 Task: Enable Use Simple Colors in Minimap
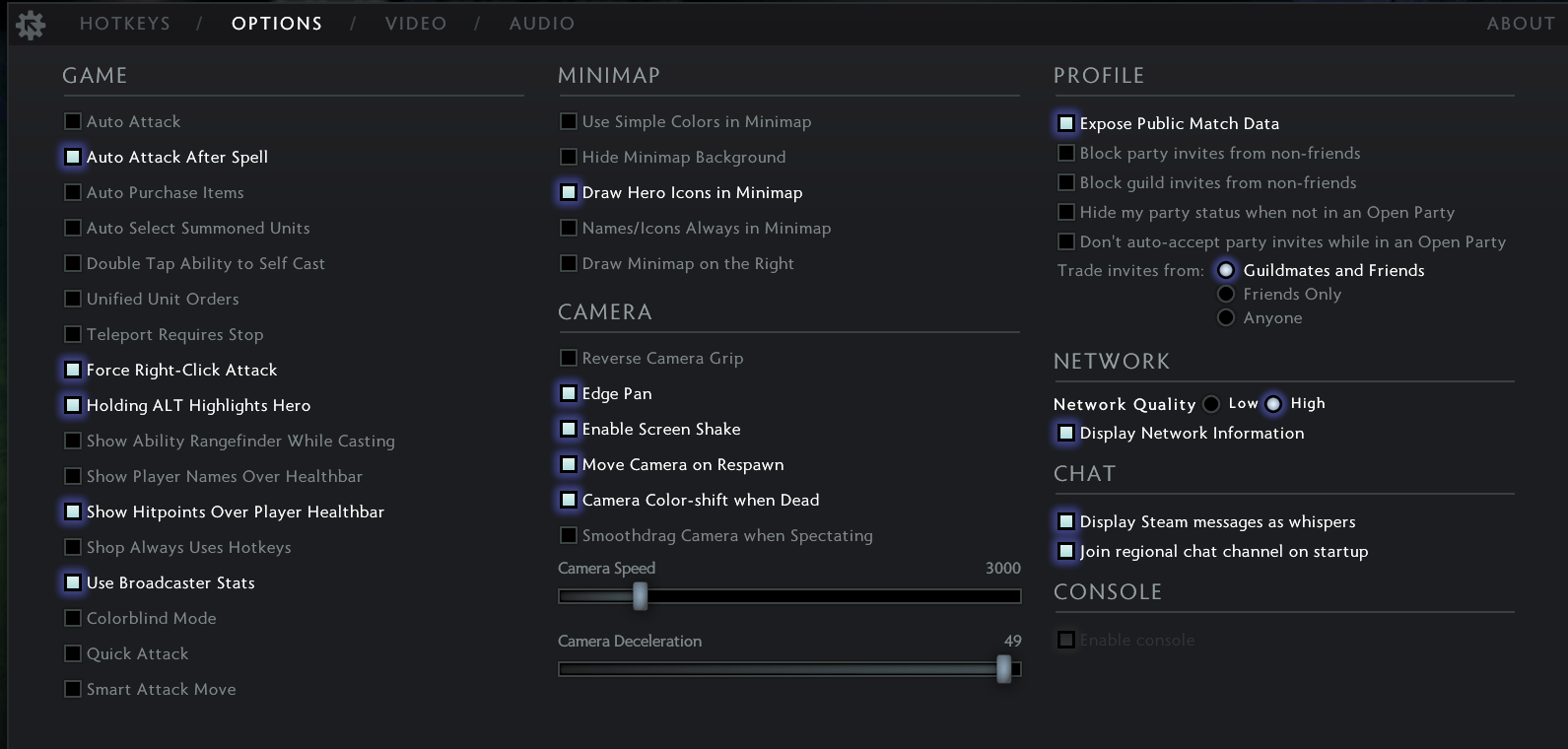tap(569, 121)
